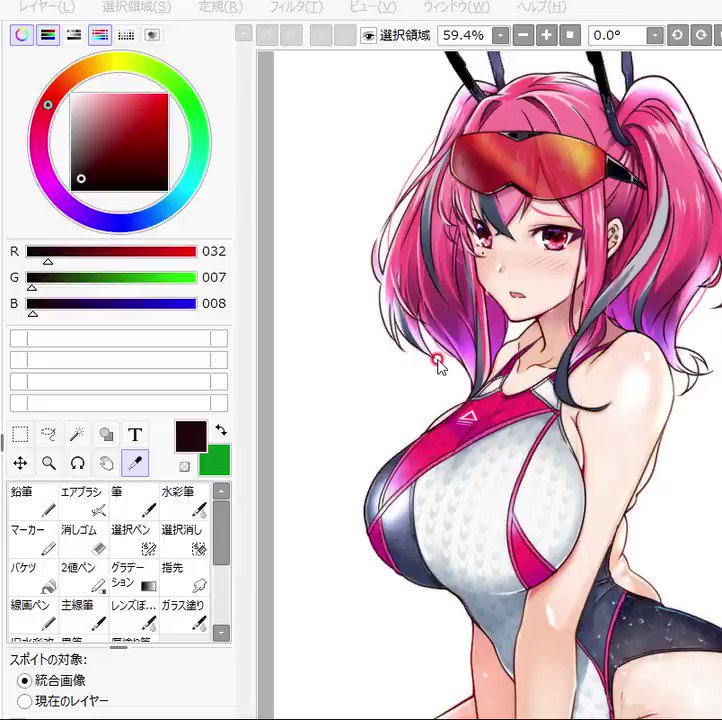Viewport: 722px width, 720px height.
Task: Toggle the RGB slider panel
Action: coord(48,35)
